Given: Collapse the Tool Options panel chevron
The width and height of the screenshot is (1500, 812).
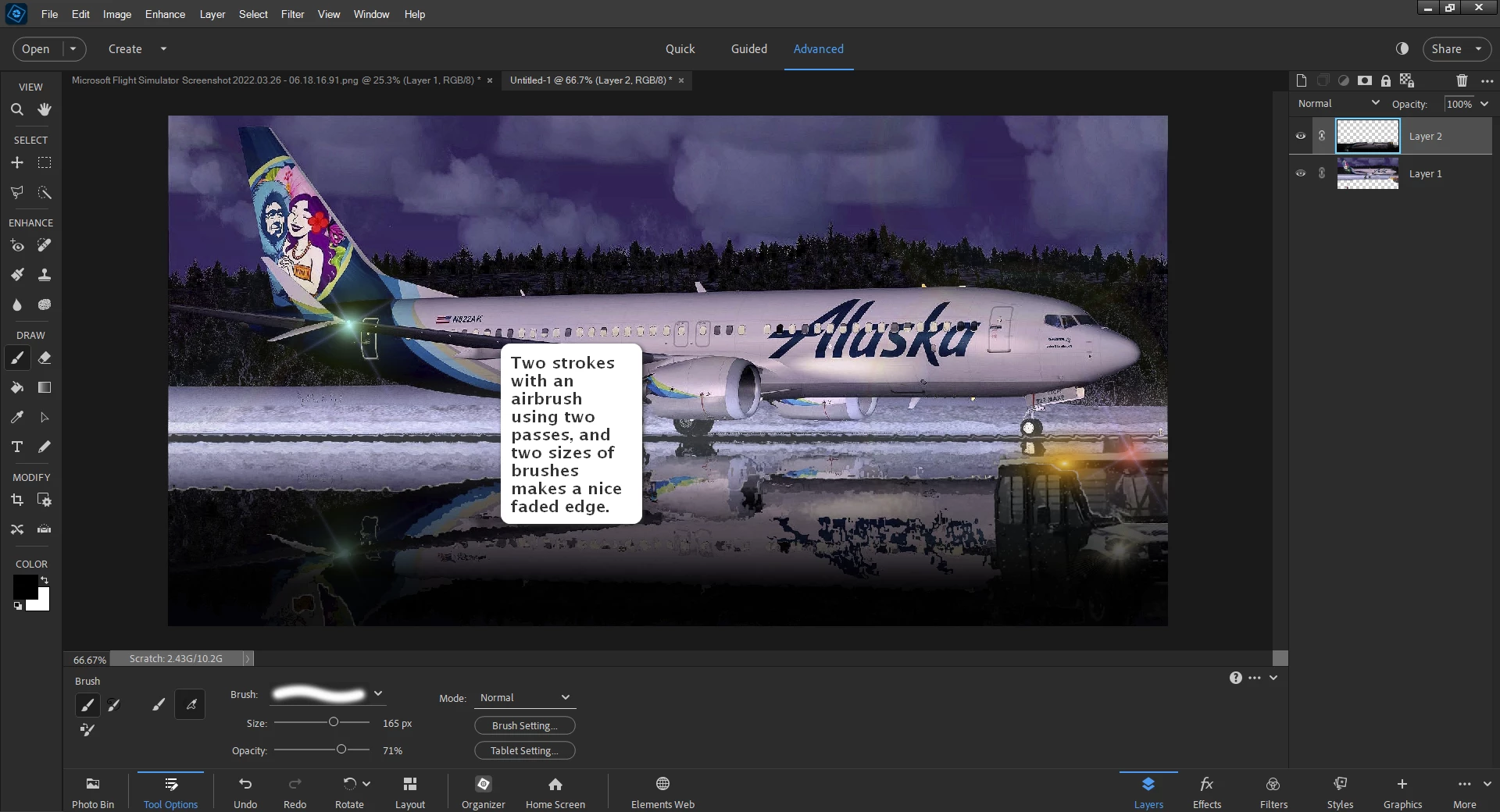Looking at the screenshot, I should (x=1273, y=678).
